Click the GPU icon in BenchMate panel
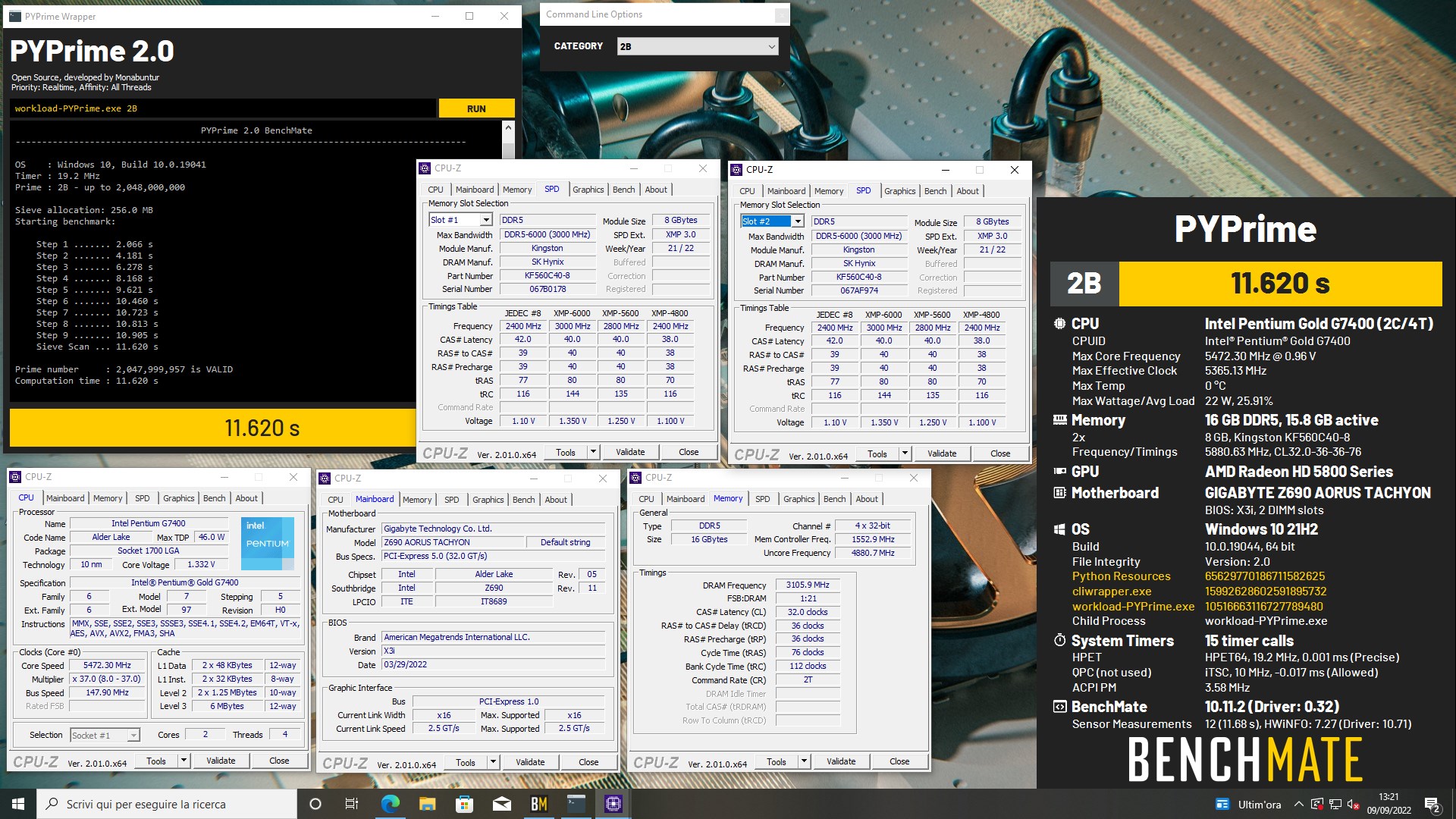The image size is (1456, 819). (x=1059, y=472)
